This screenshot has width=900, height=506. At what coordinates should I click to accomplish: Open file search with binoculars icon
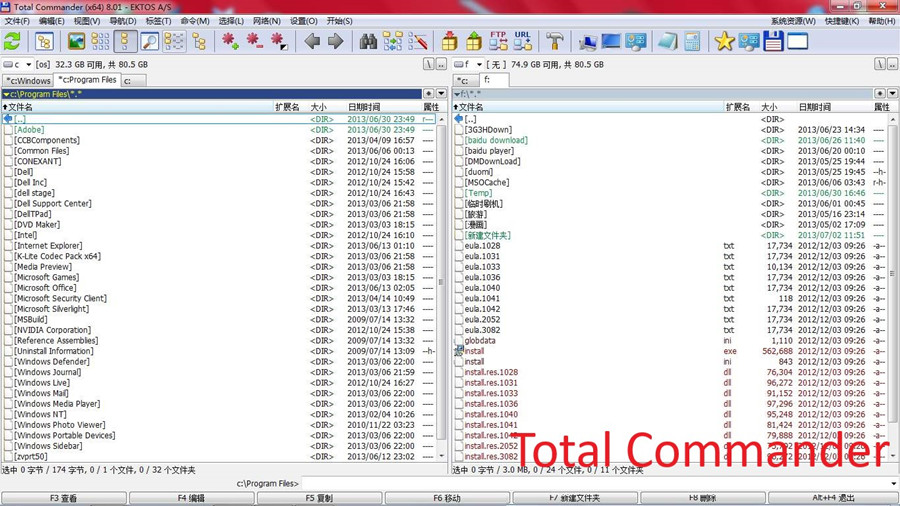[368, 41]
